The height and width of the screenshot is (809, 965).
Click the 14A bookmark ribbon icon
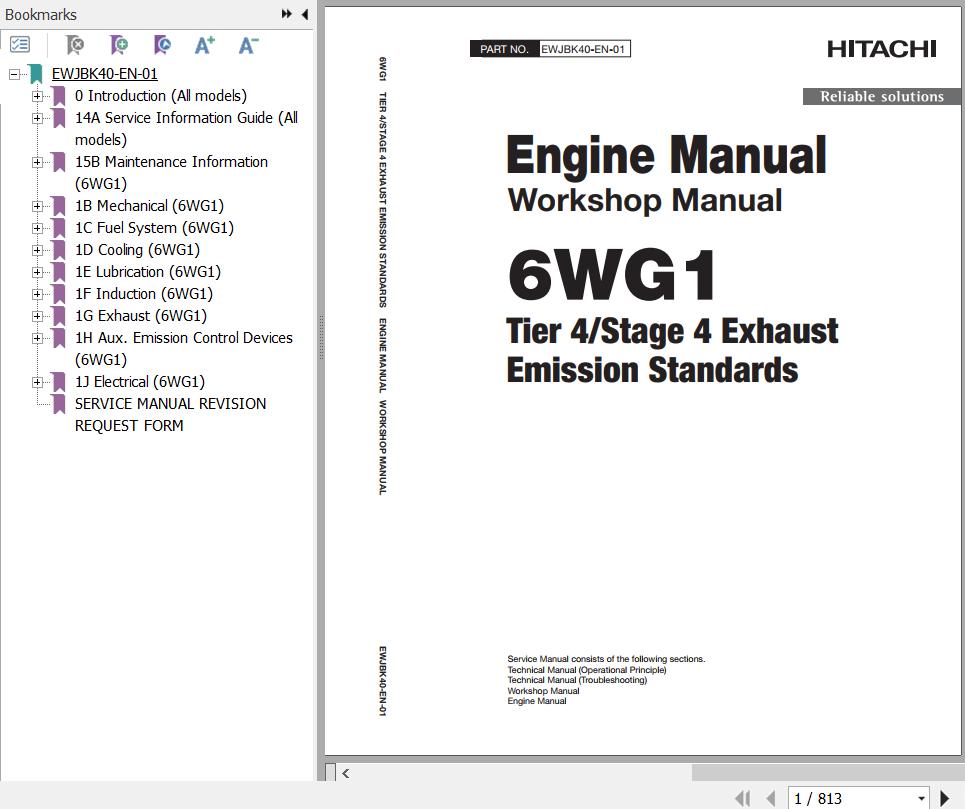coord(59,118)
